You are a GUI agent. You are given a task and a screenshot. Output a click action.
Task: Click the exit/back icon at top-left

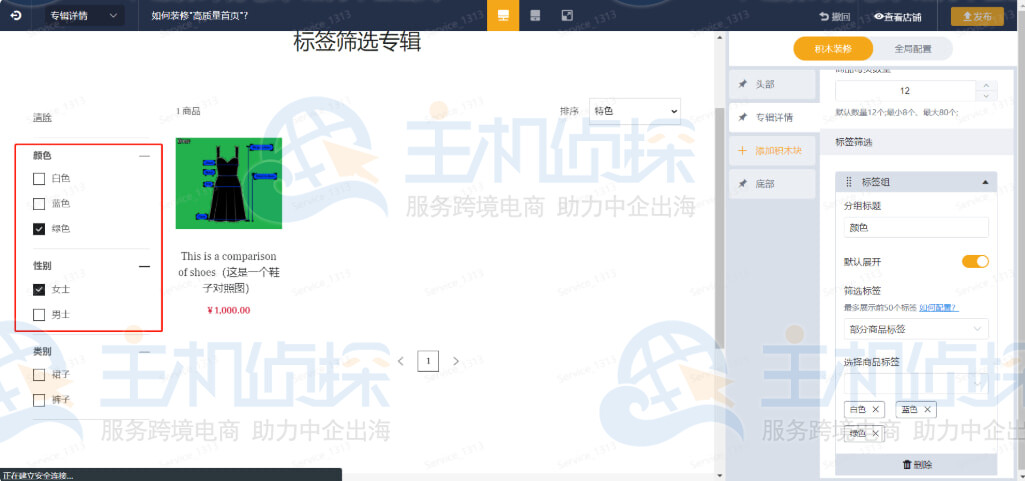coord(16,16)
